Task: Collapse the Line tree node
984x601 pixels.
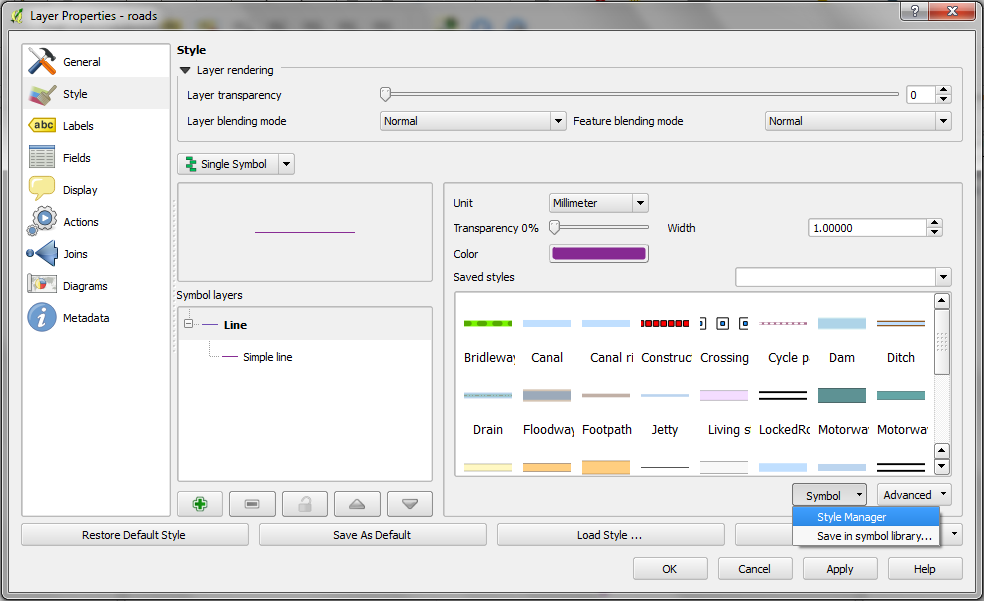Action: coord(188,324)
